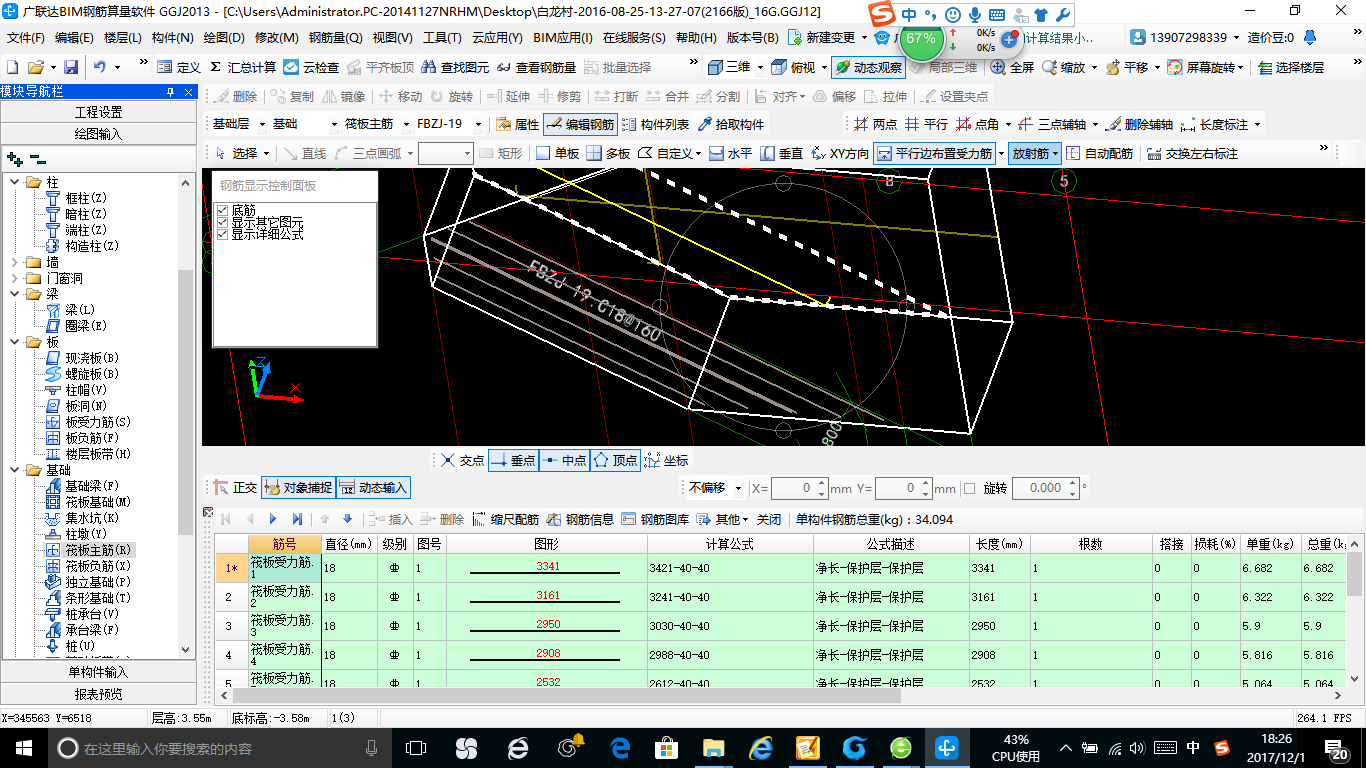Click 查找图元 find element tool
The width and height of the screenshot is (1366, 768).
pos(454,67)
